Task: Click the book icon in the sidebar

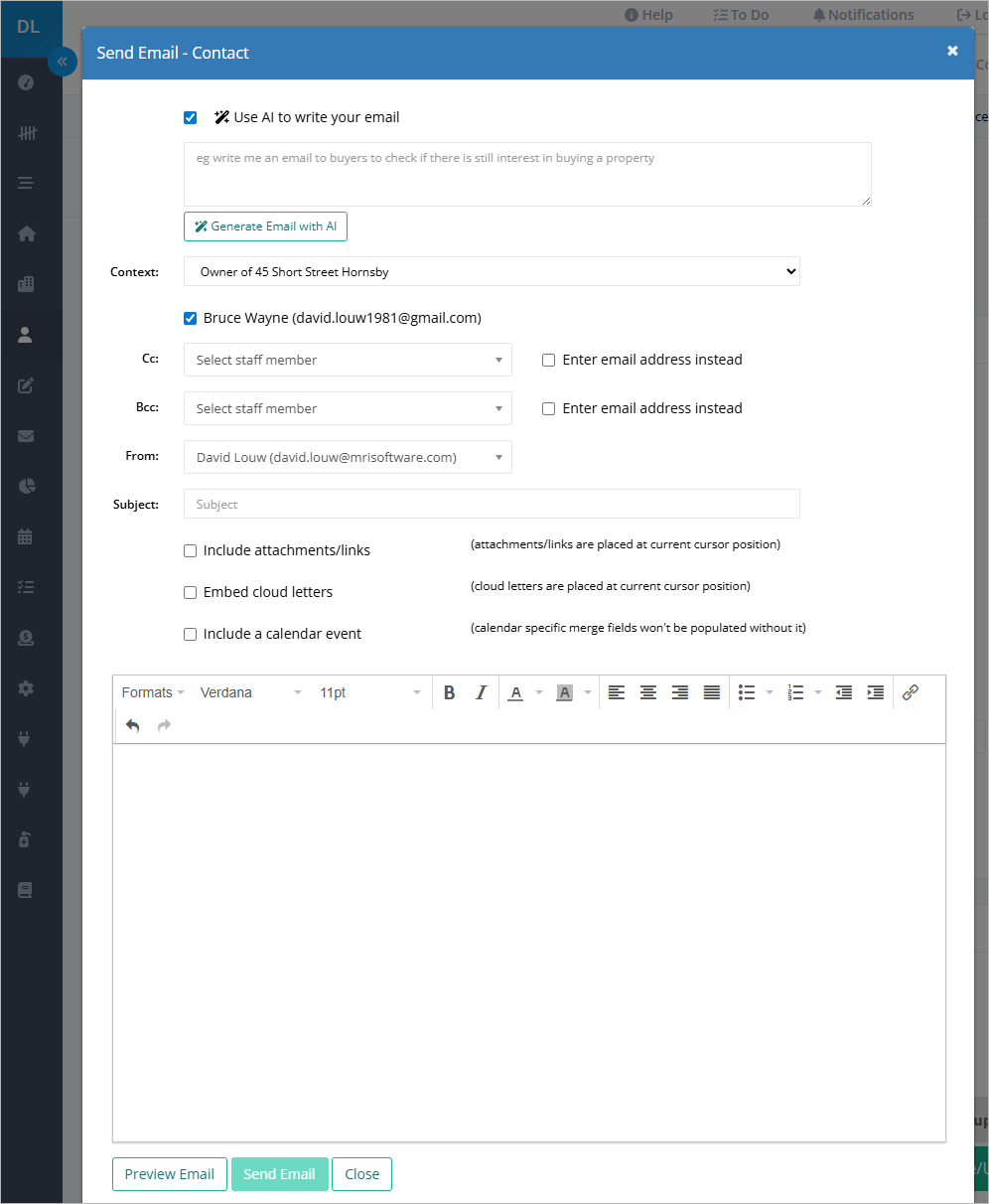Action: click(27, 890)
